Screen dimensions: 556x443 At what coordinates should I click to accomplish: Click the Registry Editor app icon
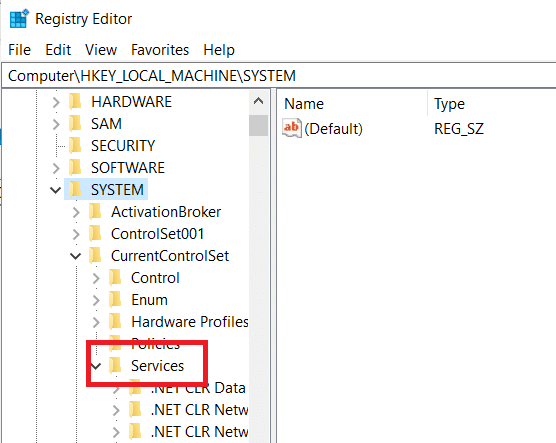[x=19, y=19]
